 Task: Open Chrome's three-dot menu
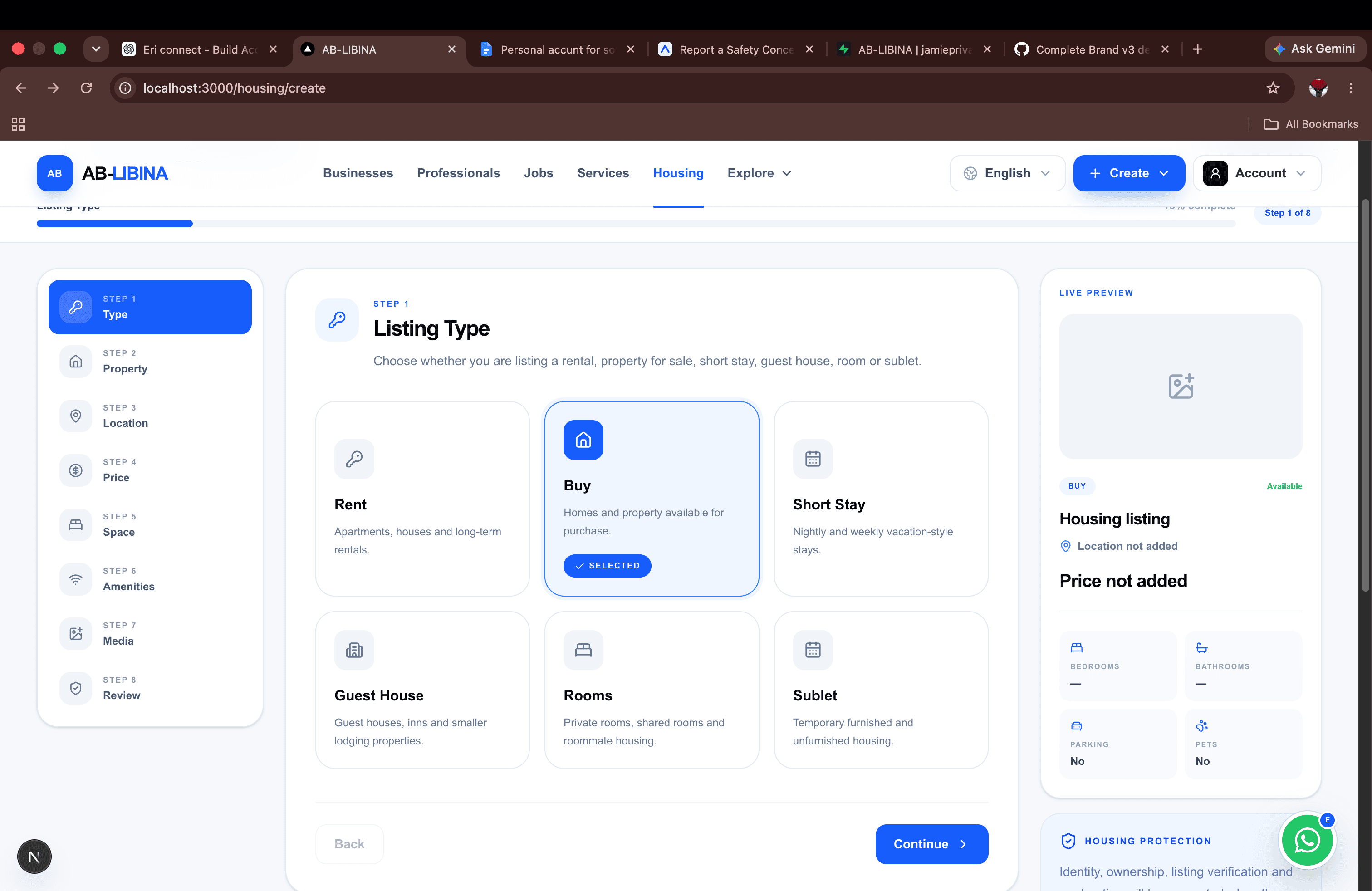(1351, 88)
